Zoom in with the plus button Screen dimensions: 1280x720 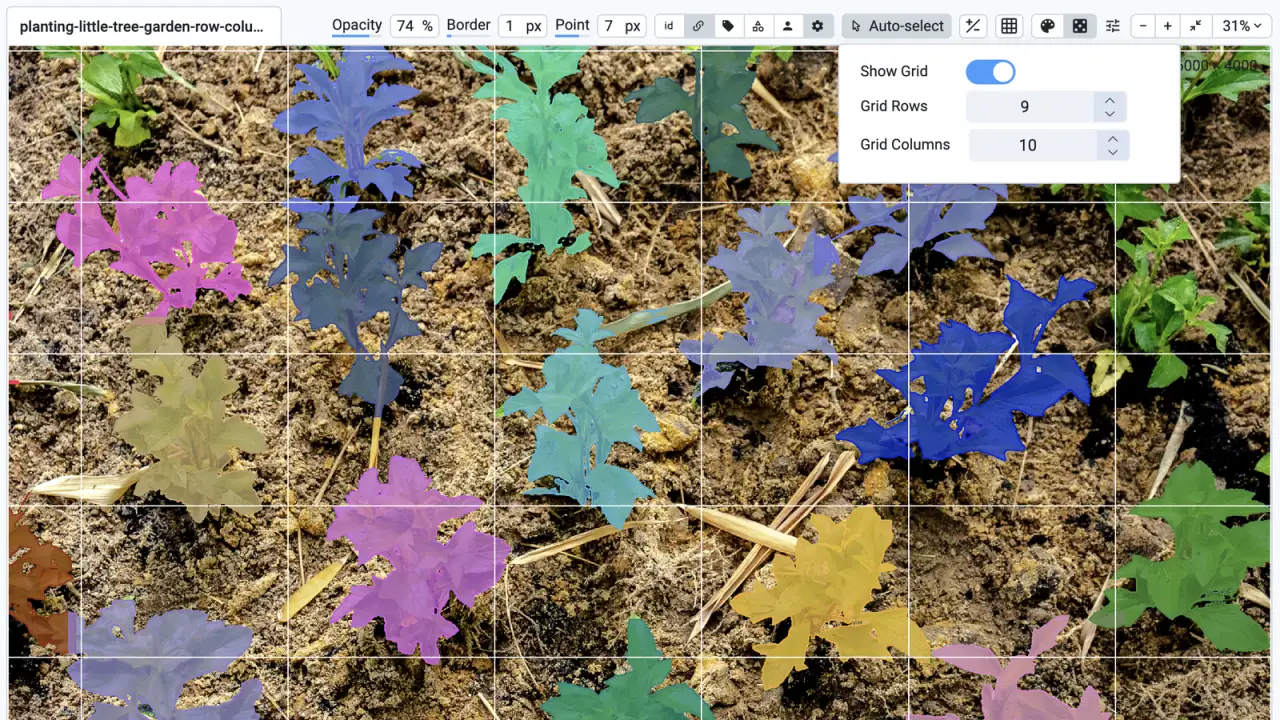point(1168,26)
